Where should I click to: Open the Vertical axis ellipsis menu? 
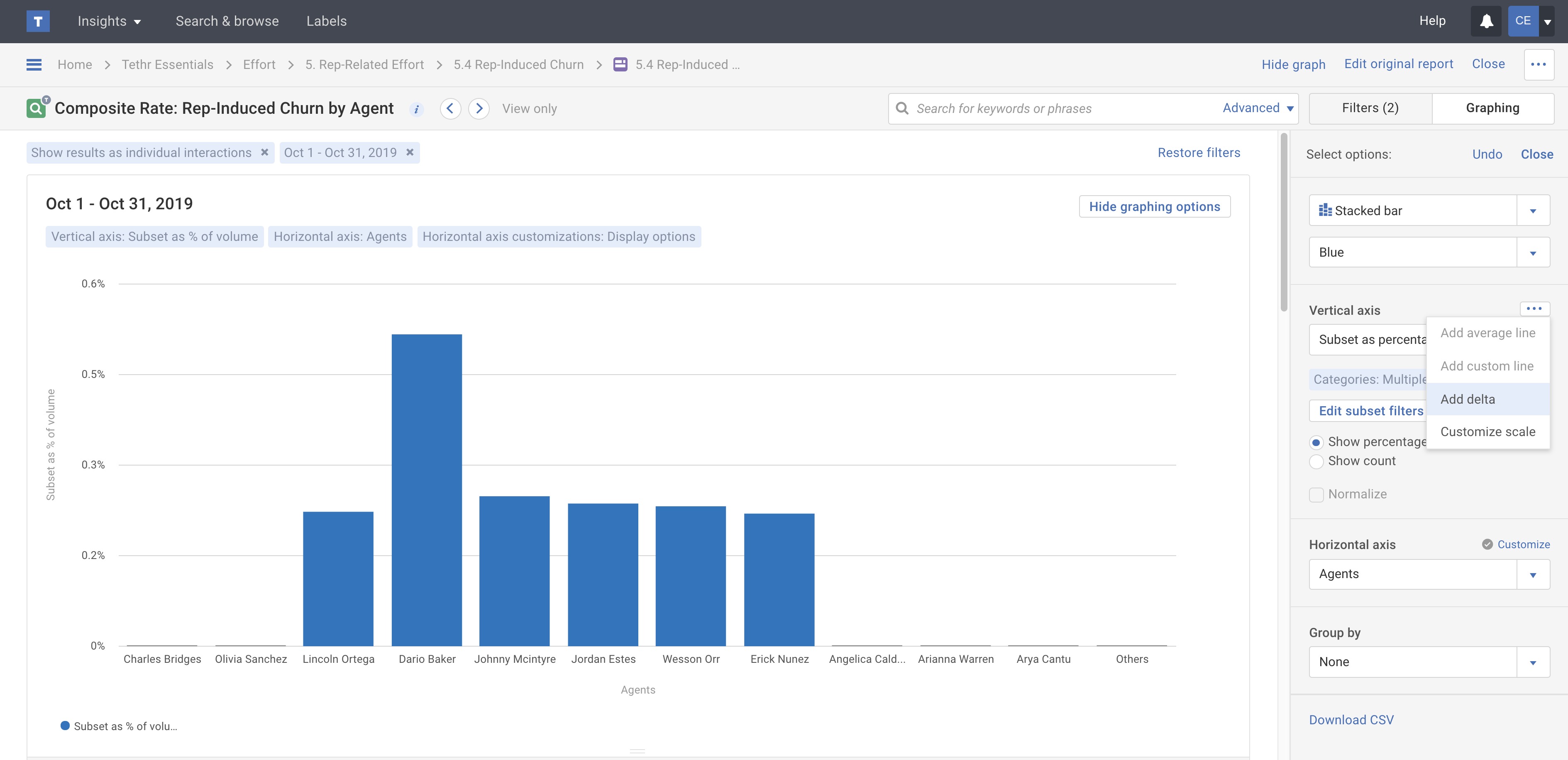pos(1534,309)
